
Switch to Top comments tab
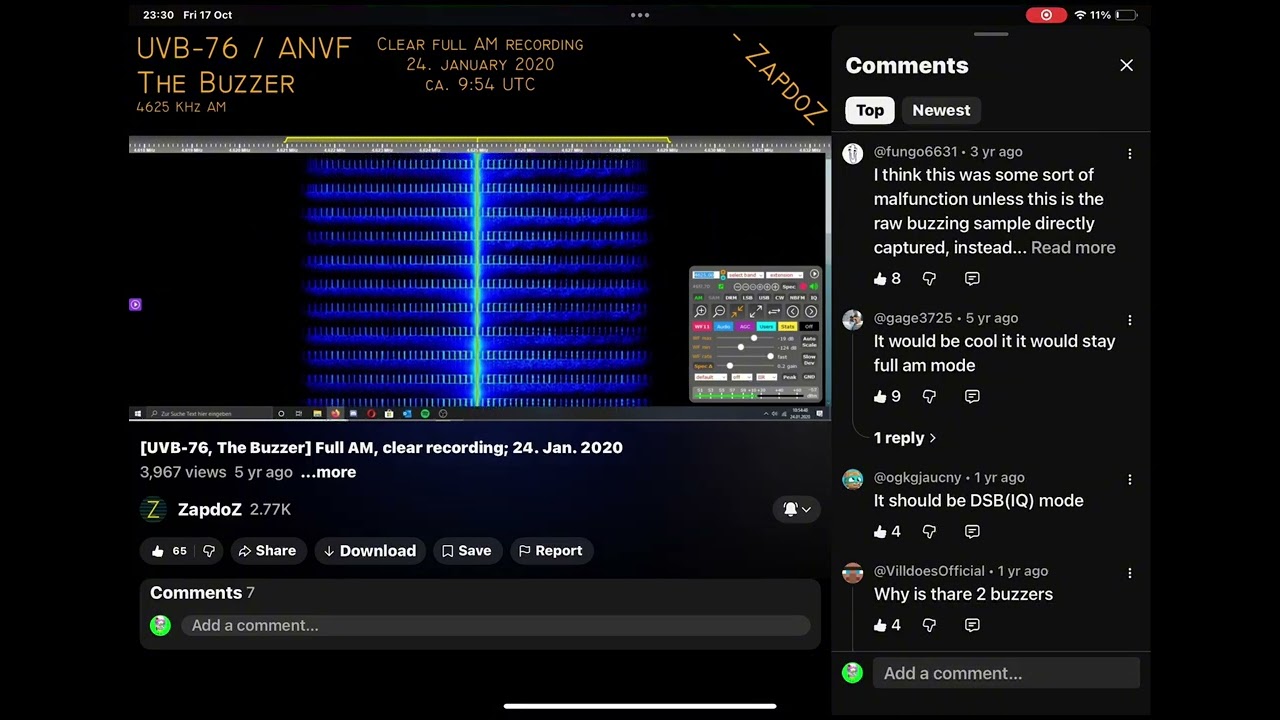(870, 110)
